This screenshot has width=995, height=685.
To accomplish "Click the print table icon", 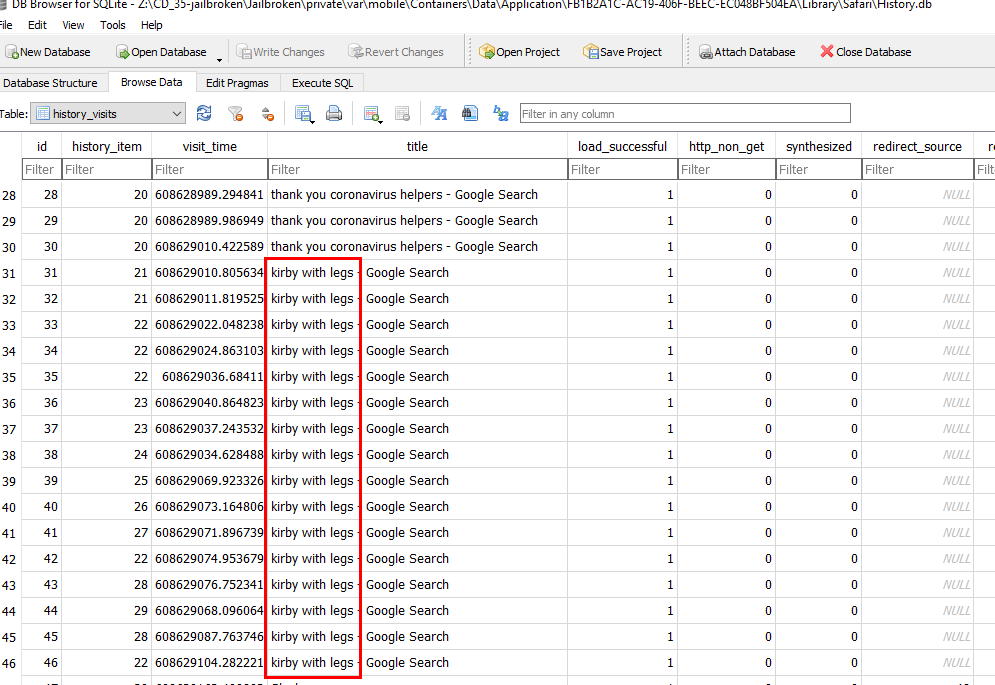I will pos(334,114).
